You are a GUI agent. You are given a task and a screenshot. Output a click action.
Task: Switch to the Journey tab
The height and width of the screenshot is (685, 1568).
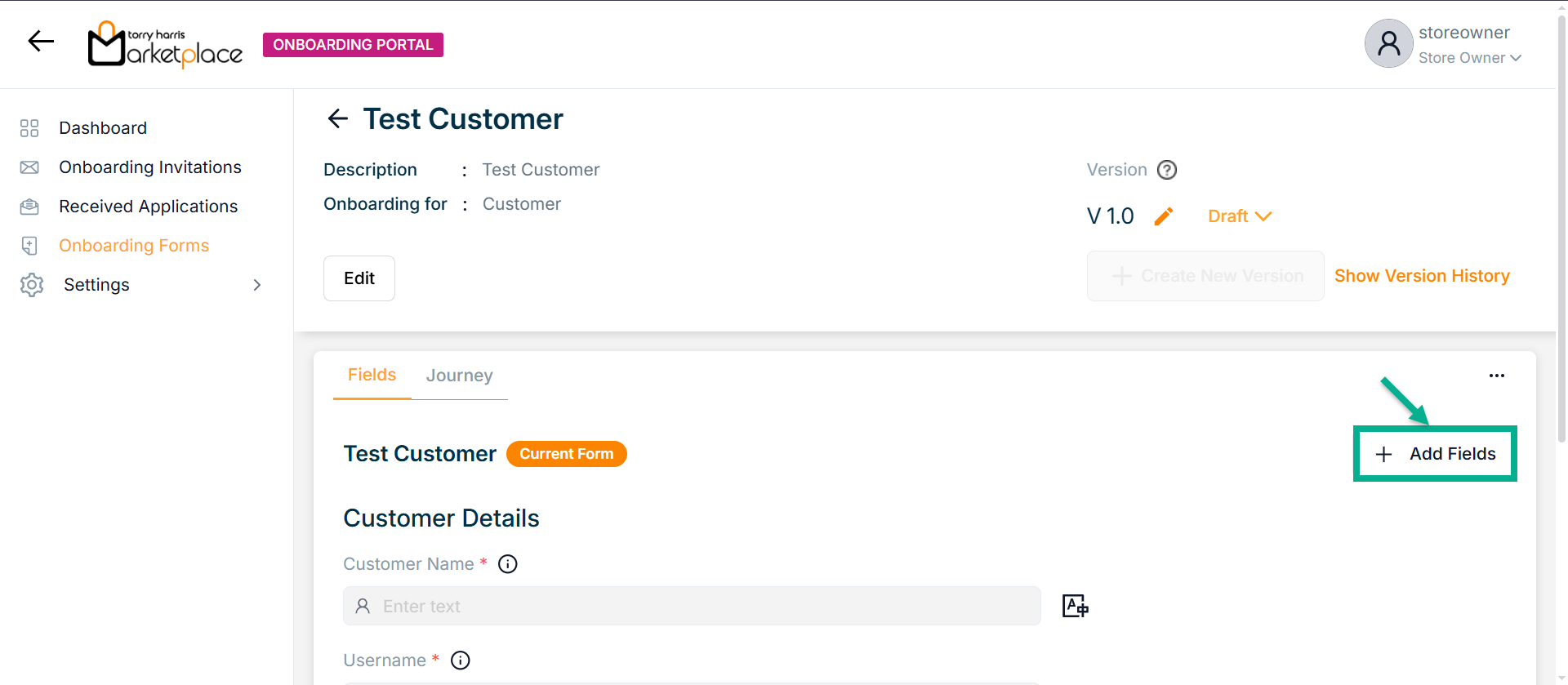[x=459, y=376]
